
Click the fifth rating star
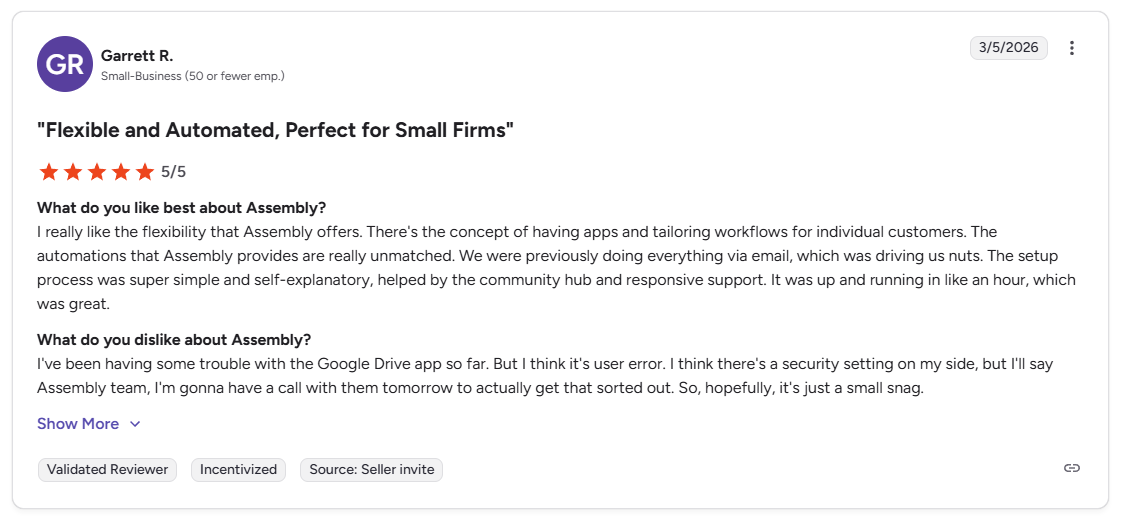144,172
